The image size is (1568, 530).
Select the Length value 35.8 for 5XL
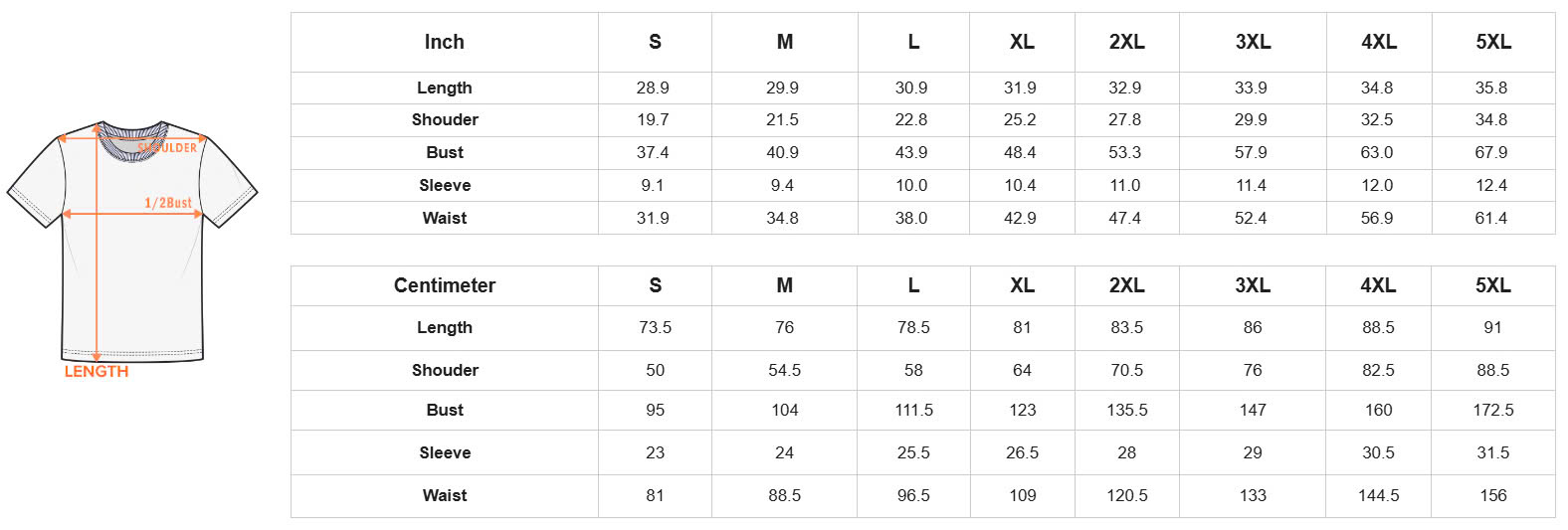click(x=1491, y=88)
